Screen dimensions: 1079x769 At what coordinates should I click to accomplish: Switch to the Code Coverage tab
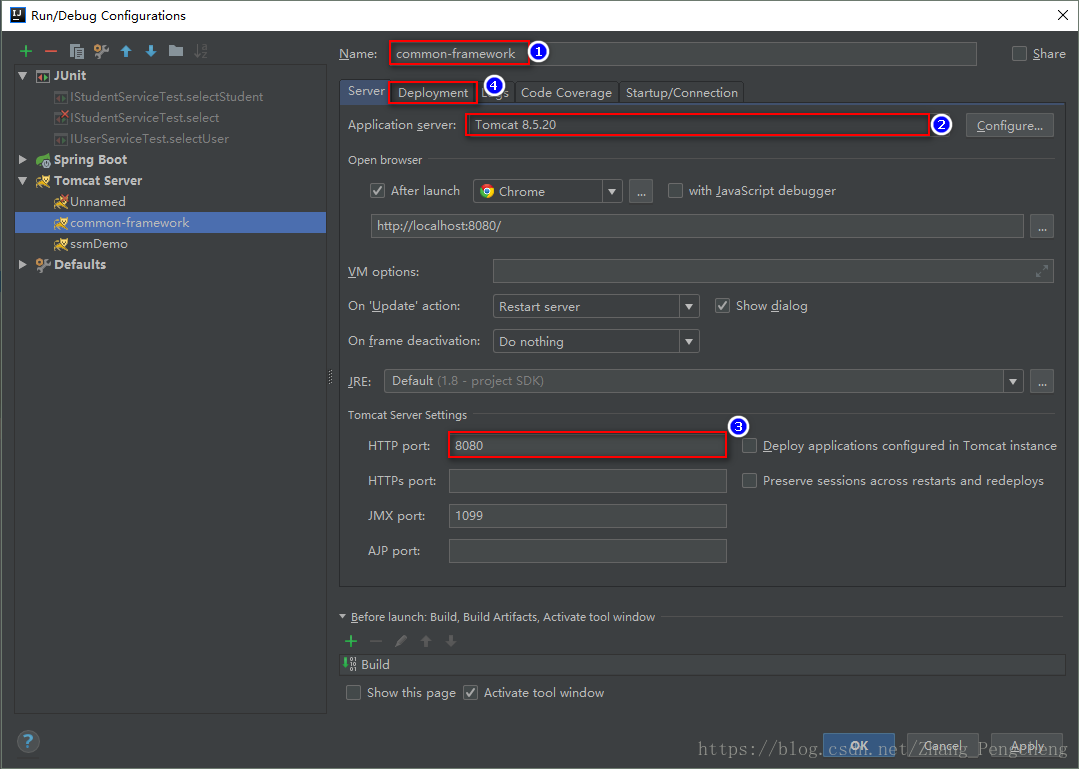[566, 93]
